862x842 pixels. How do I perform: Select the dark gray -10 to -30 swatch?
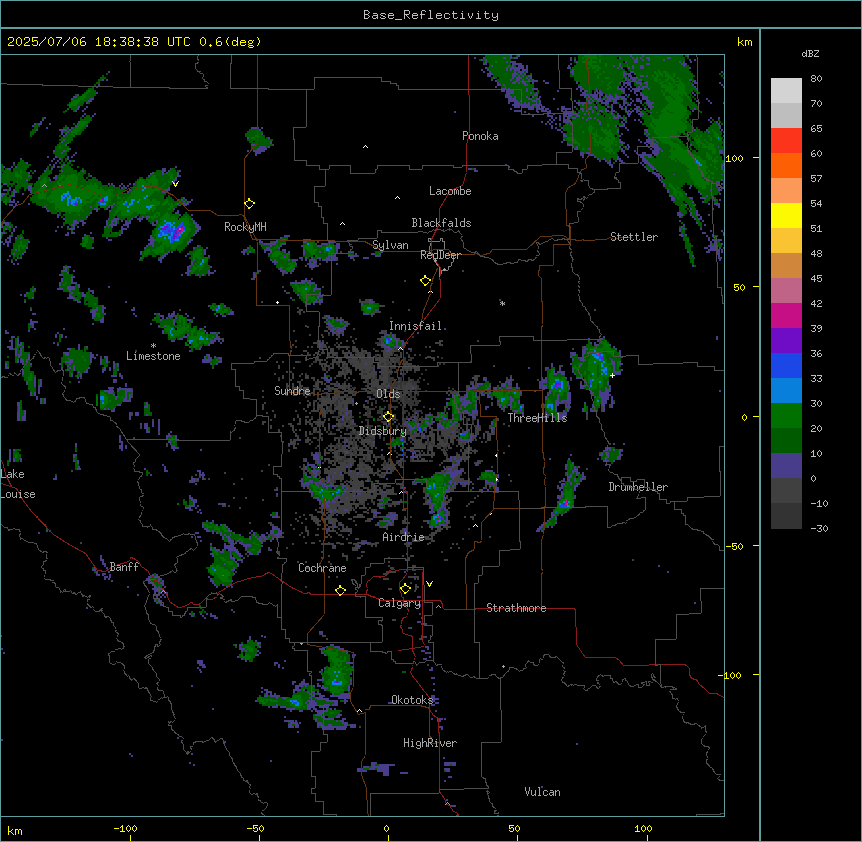click(x=786, y=516)
